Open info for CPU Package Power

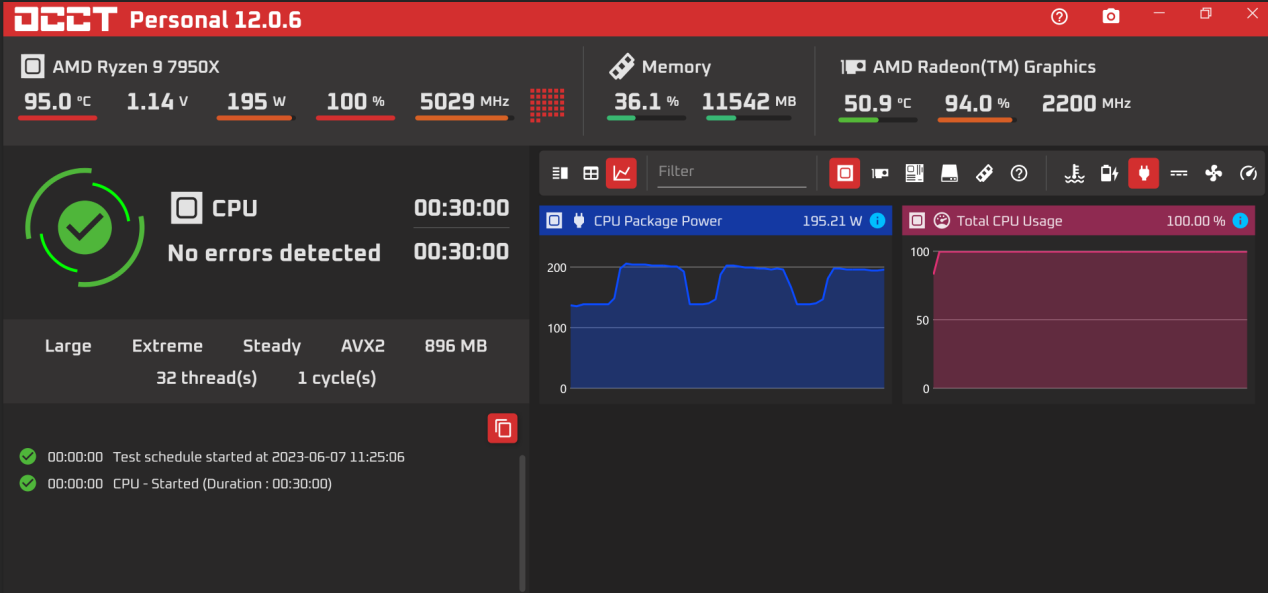coord(877,221)
